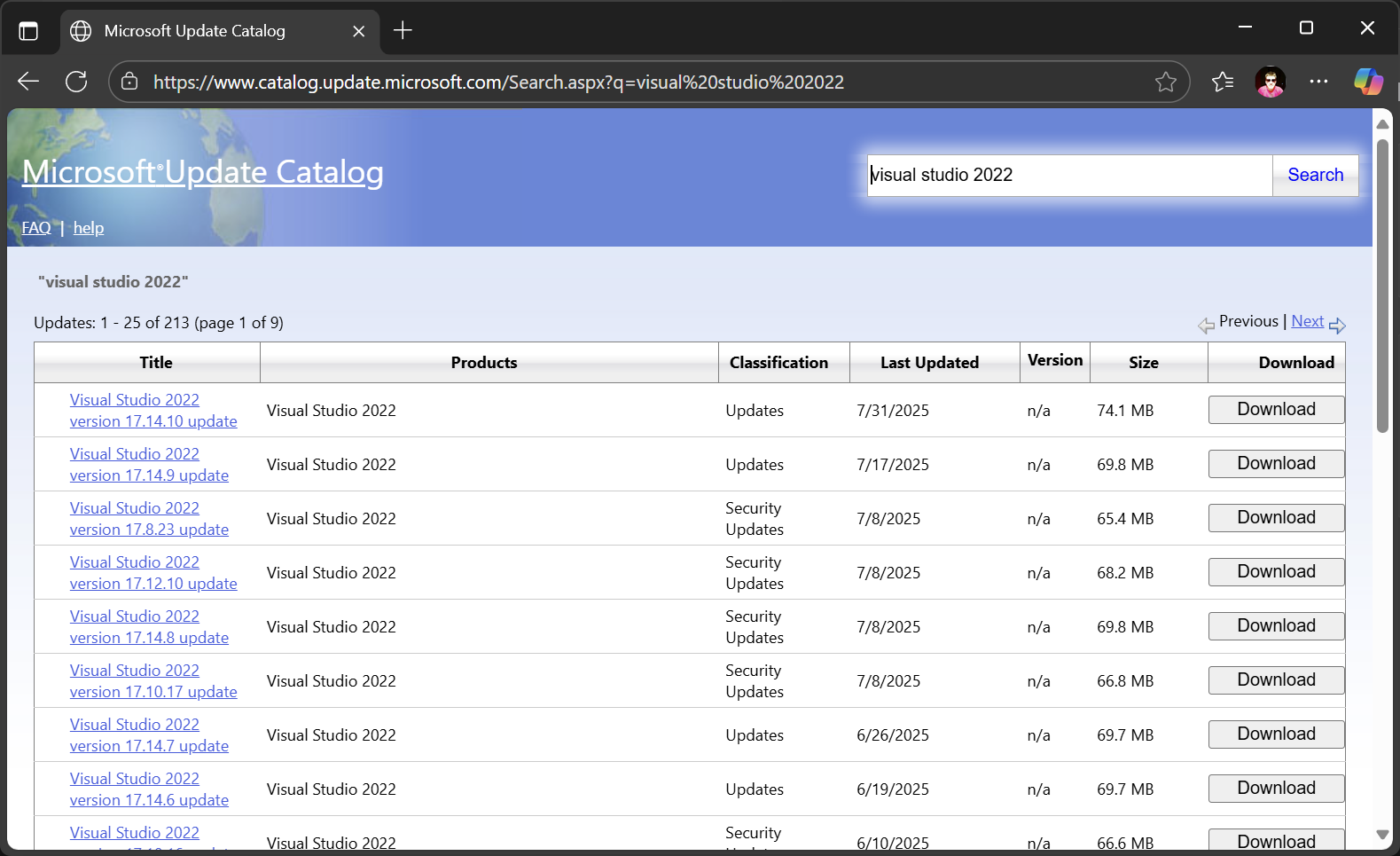1400x856 pixels.
Task: Sort results by Title column
Action: 156,362
